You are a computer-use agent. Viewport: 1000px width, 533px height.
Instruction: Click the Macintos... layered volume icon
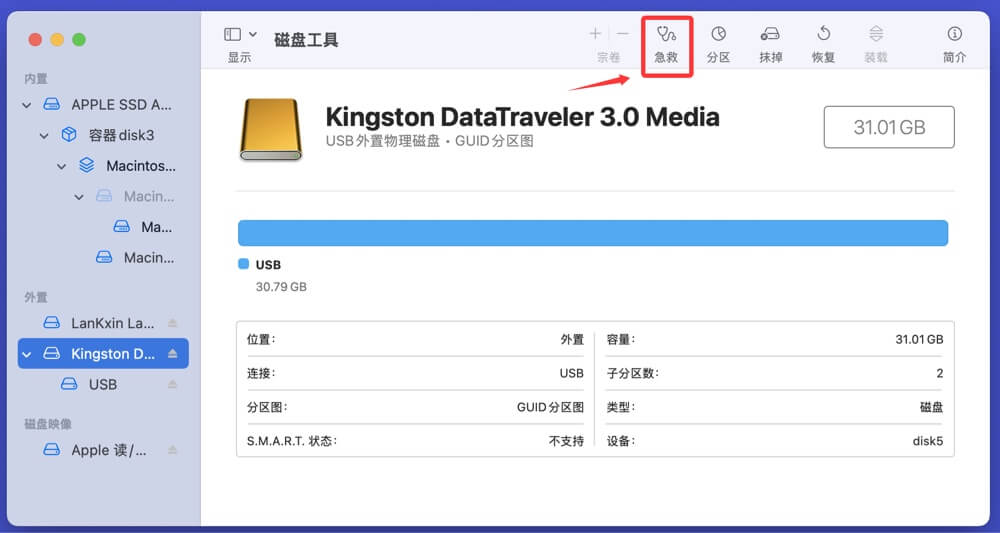point(86,166)
